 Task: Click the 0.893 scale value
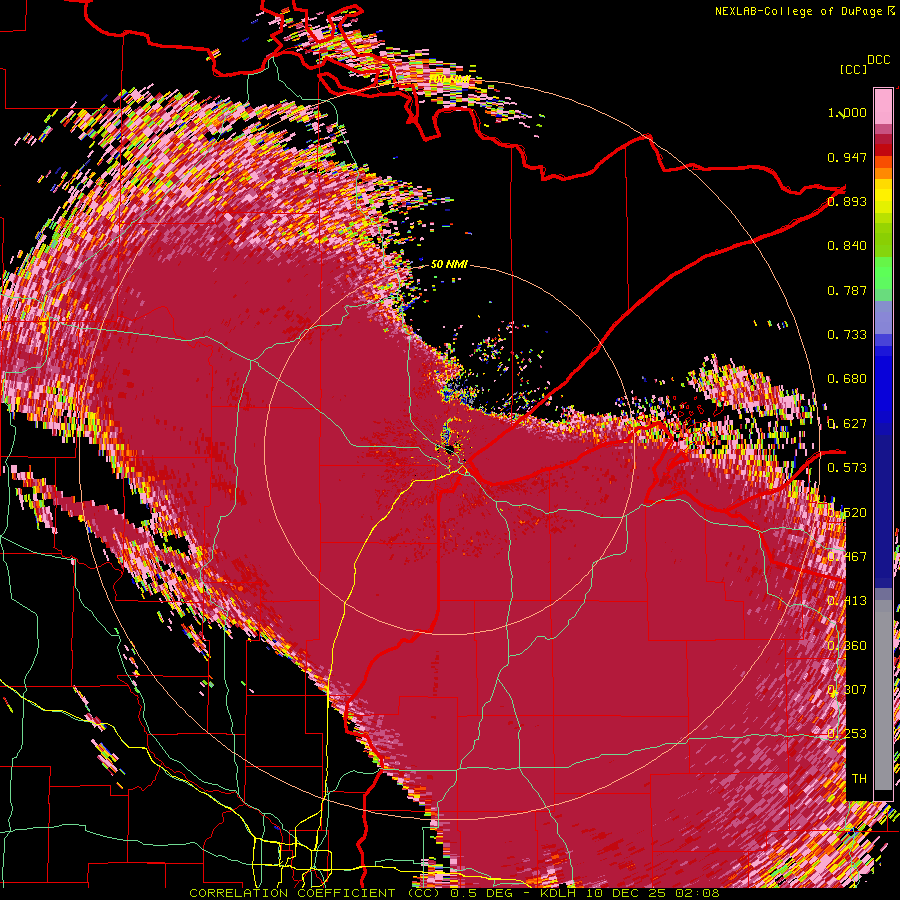[847, 201]
